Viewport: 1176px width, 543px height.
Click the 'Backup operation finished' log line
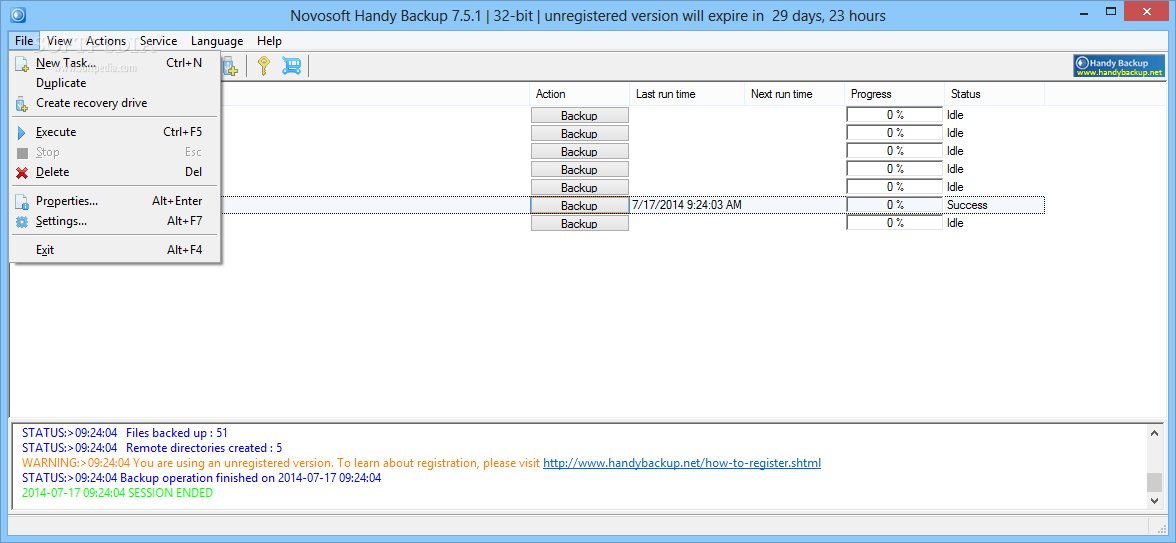(201, 478)
